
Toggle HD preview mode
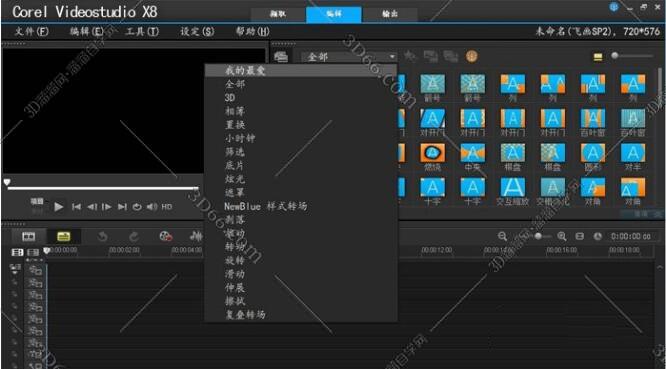pos(167,207)
